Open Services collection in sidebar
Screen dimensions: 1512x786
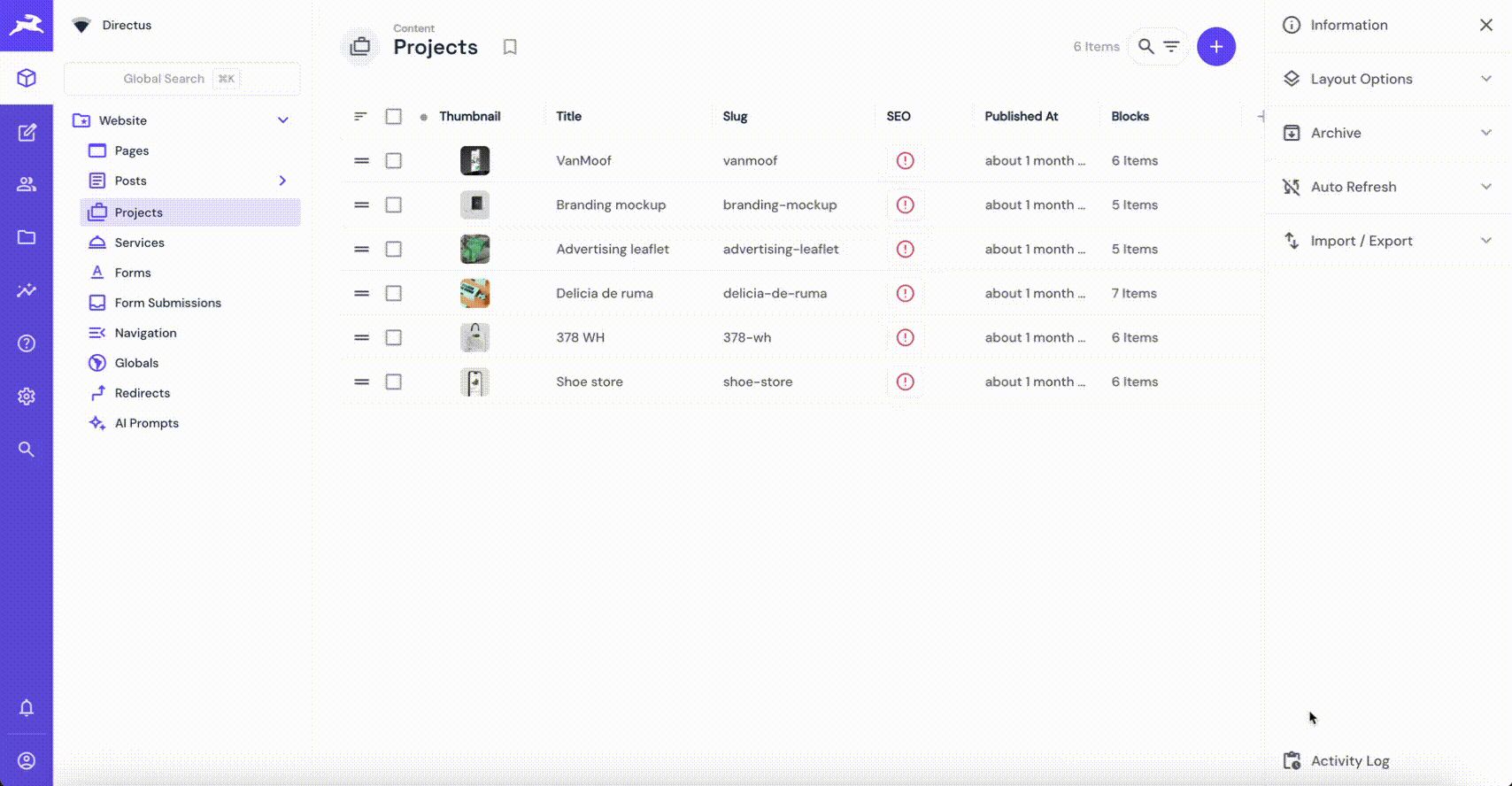point(139,243)
